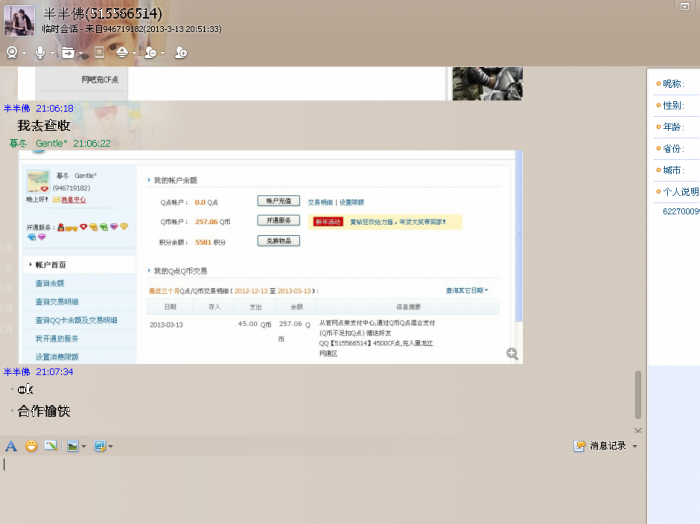
Task: Click the 半半佛 21:07:34 message header
Action: coord(38,372)
